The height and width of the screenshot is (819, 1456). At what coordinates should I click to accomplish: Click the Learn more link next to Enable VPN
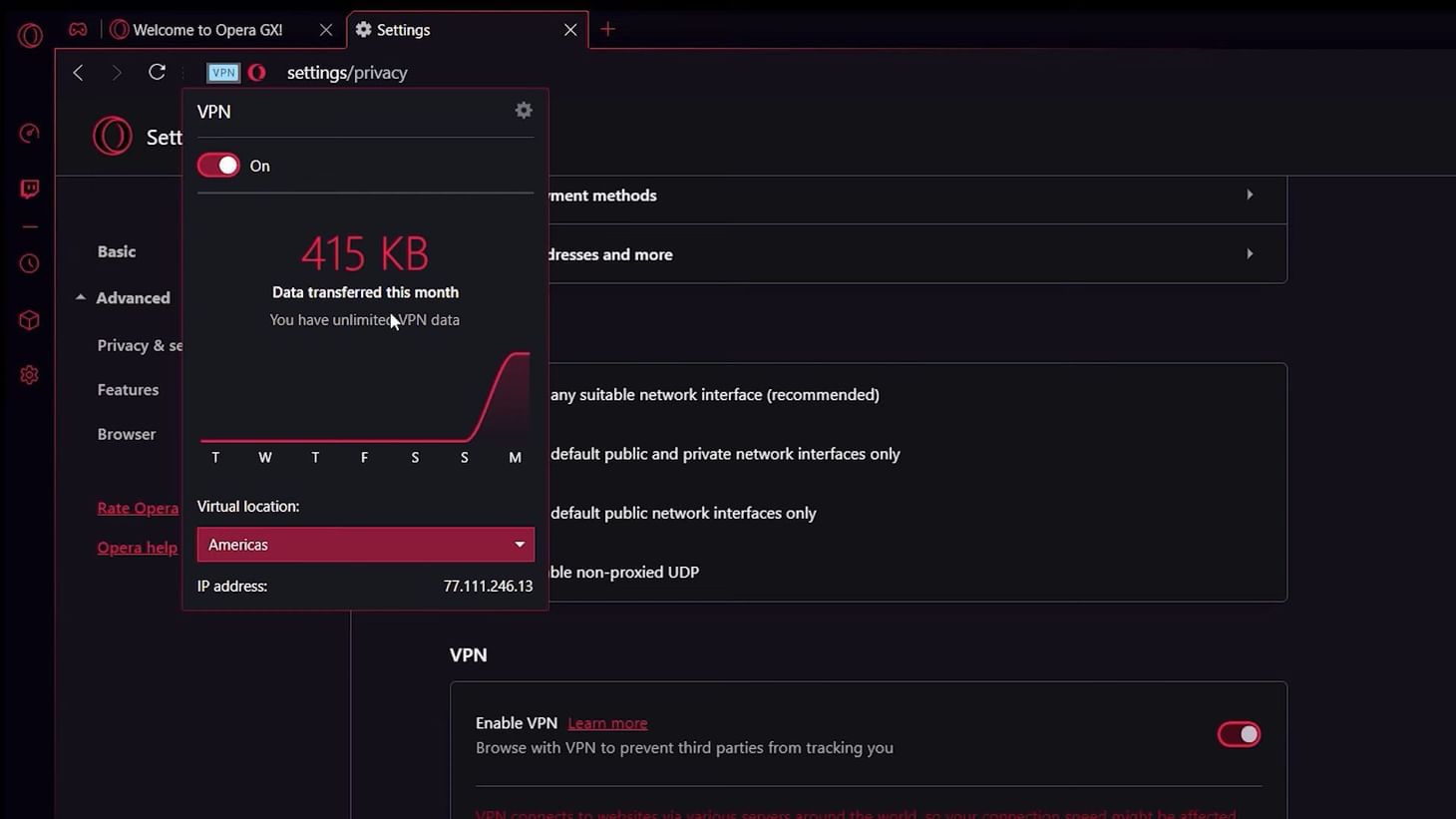coord(606,722)
